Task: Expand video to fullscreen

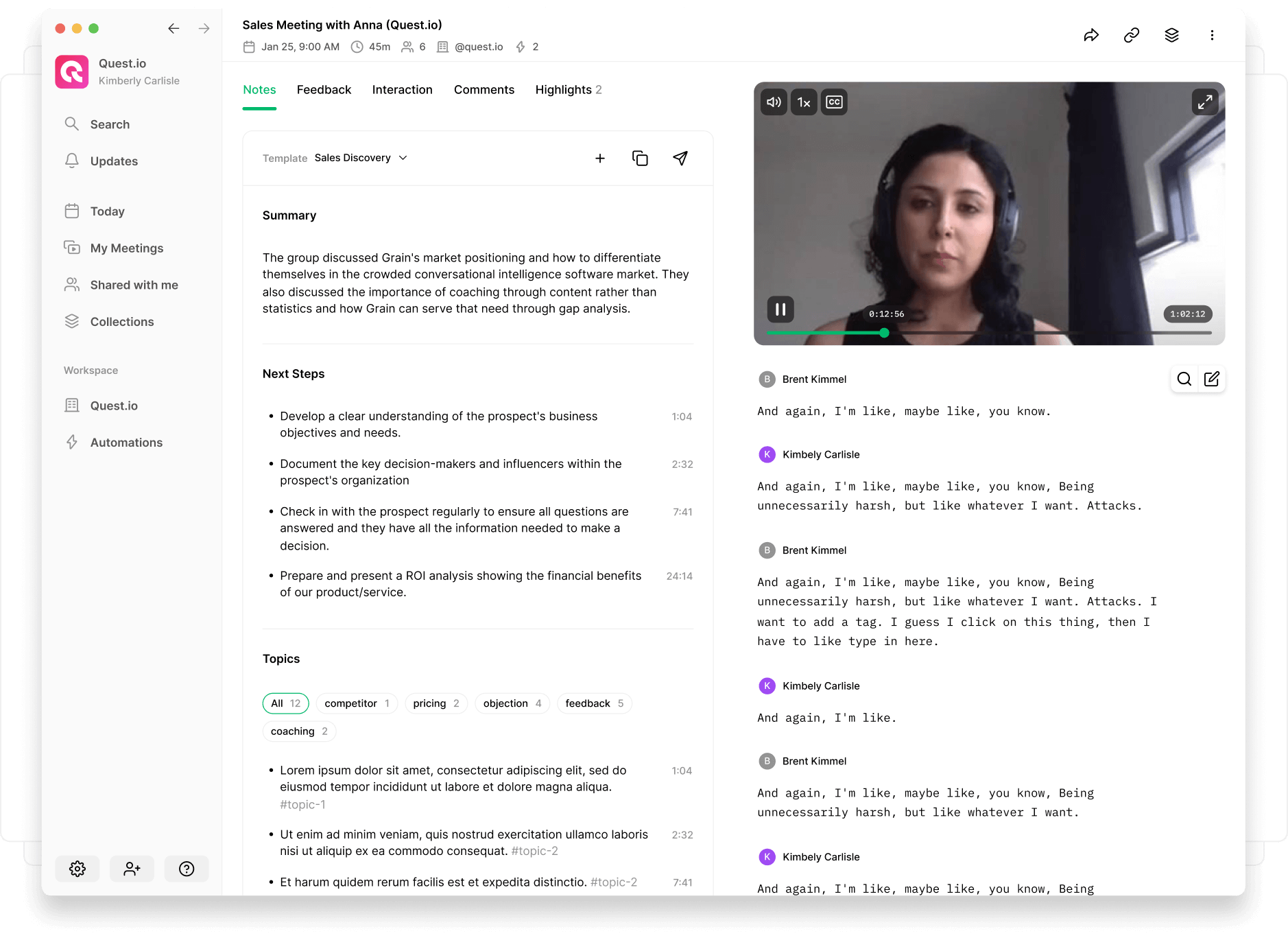Action: pyautogui.click(x=1205, y=102)
